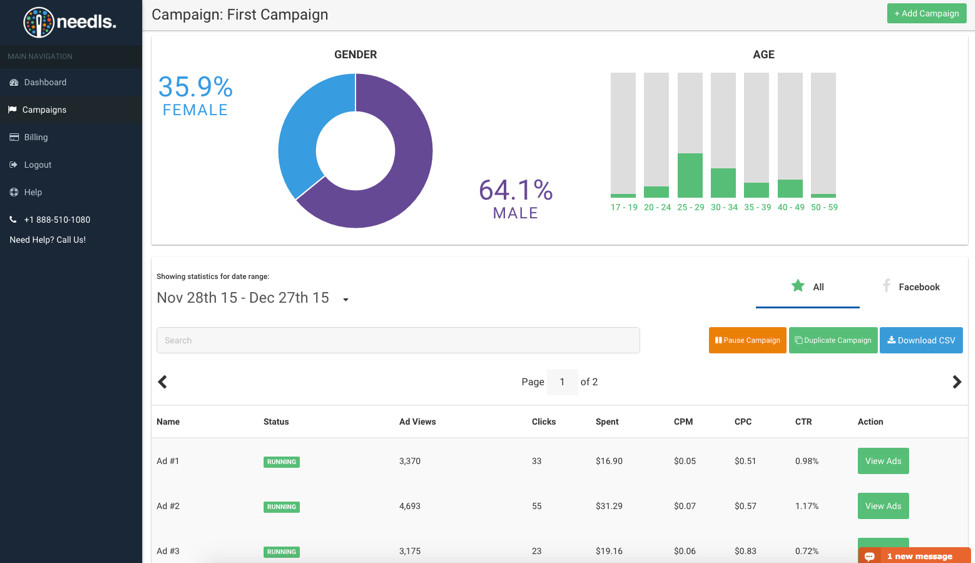Click the Logout arrow icon

tap(14, 165)
